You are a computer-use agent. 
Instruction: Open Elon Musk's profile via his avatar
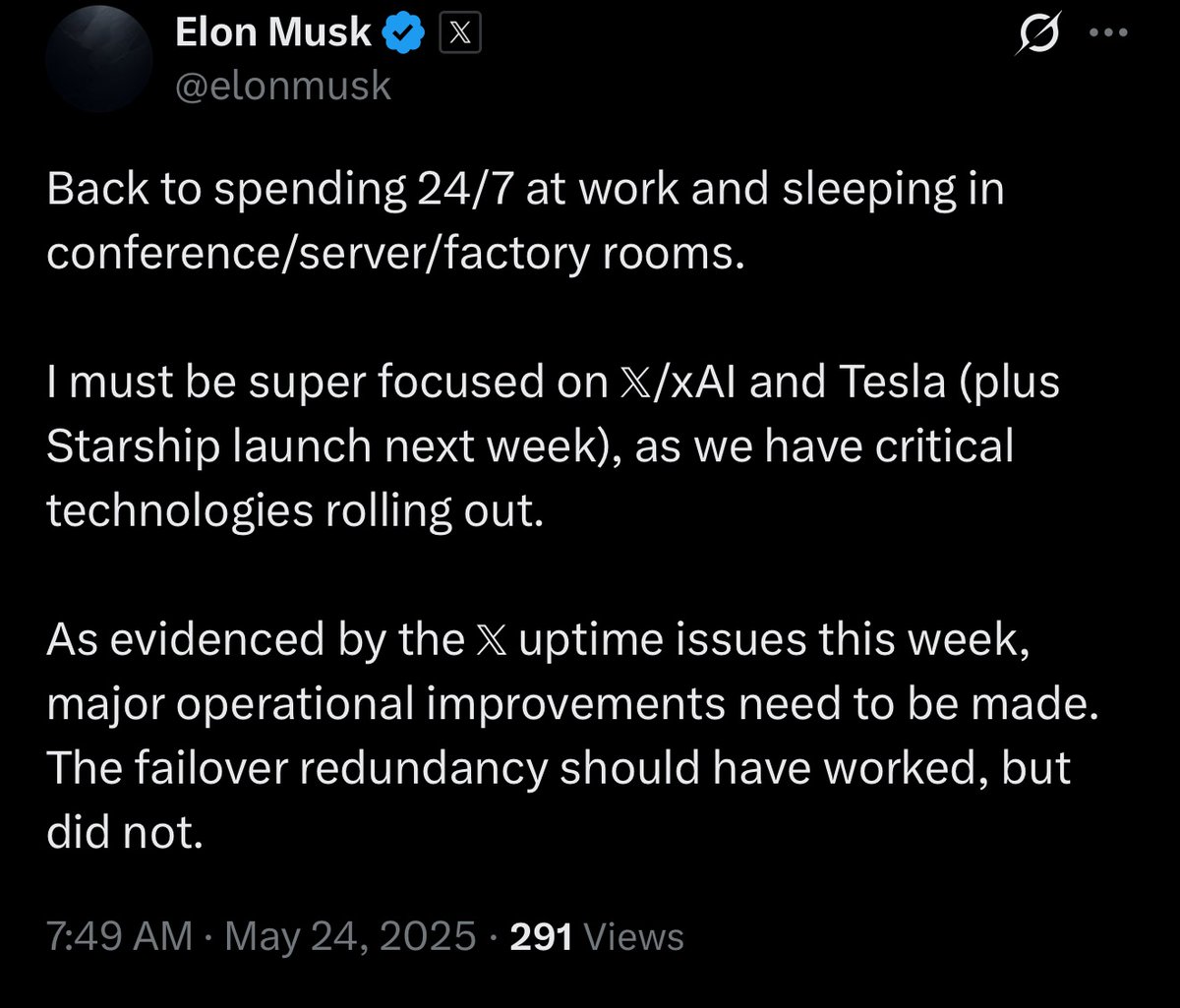click(x=98, y=59)
